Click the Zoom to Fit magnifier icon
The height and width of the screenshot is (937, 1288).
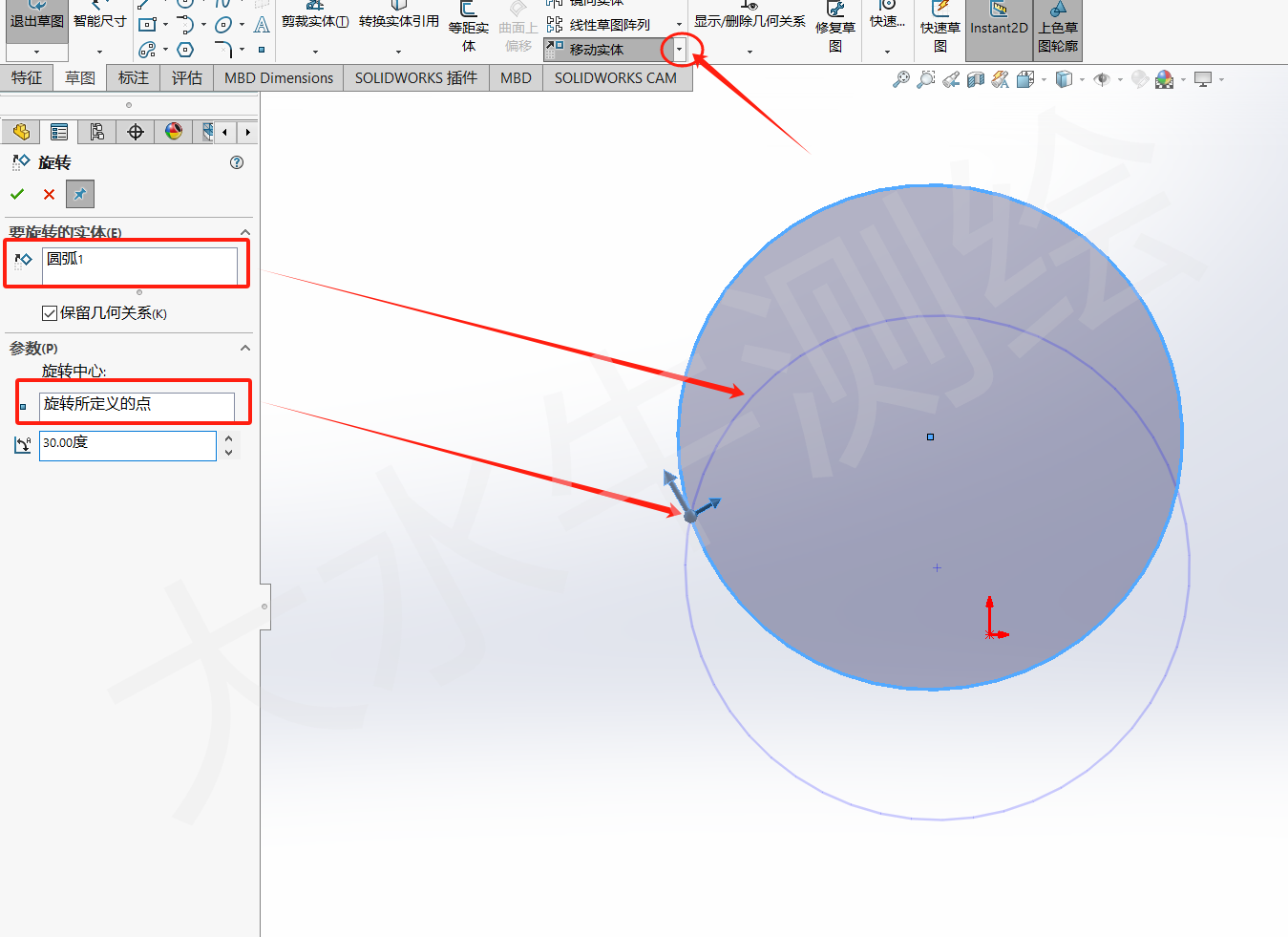tap(900, 80)
